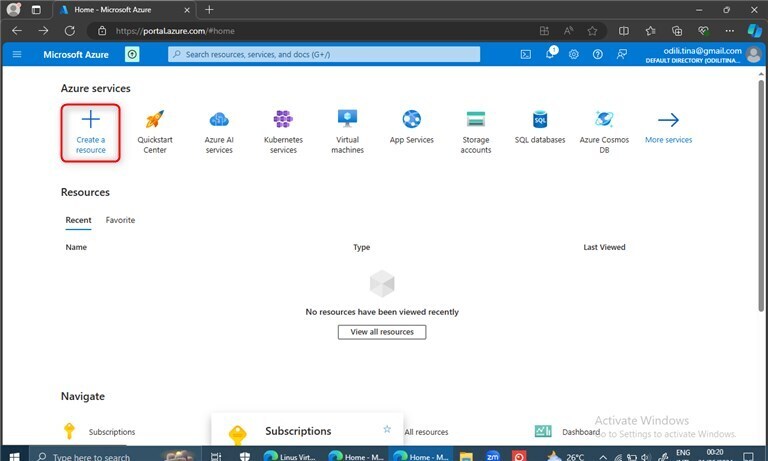The height and width of the screenshot is (461, 768).
Task: Open the Support and help question icon
Action: tap(598, 54)
